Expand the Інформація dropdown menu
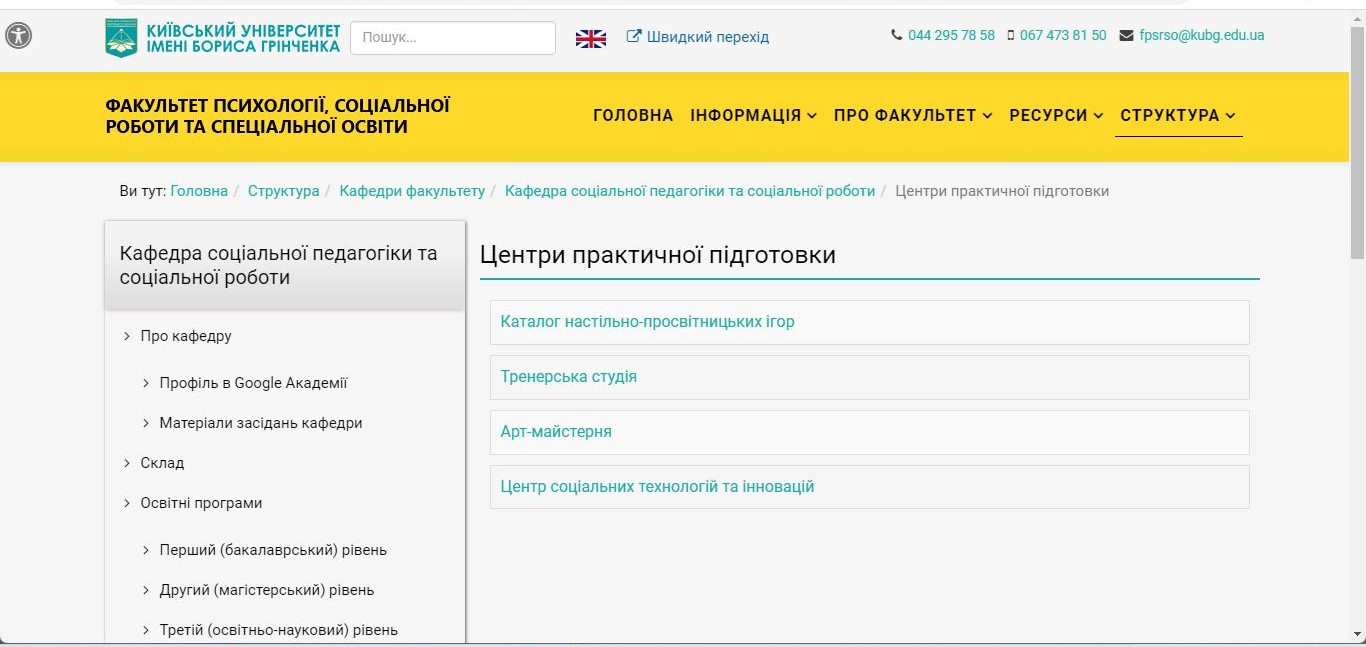Viewport: 1366px width, 647px height. pyautogui.click(x=753, y=115)
